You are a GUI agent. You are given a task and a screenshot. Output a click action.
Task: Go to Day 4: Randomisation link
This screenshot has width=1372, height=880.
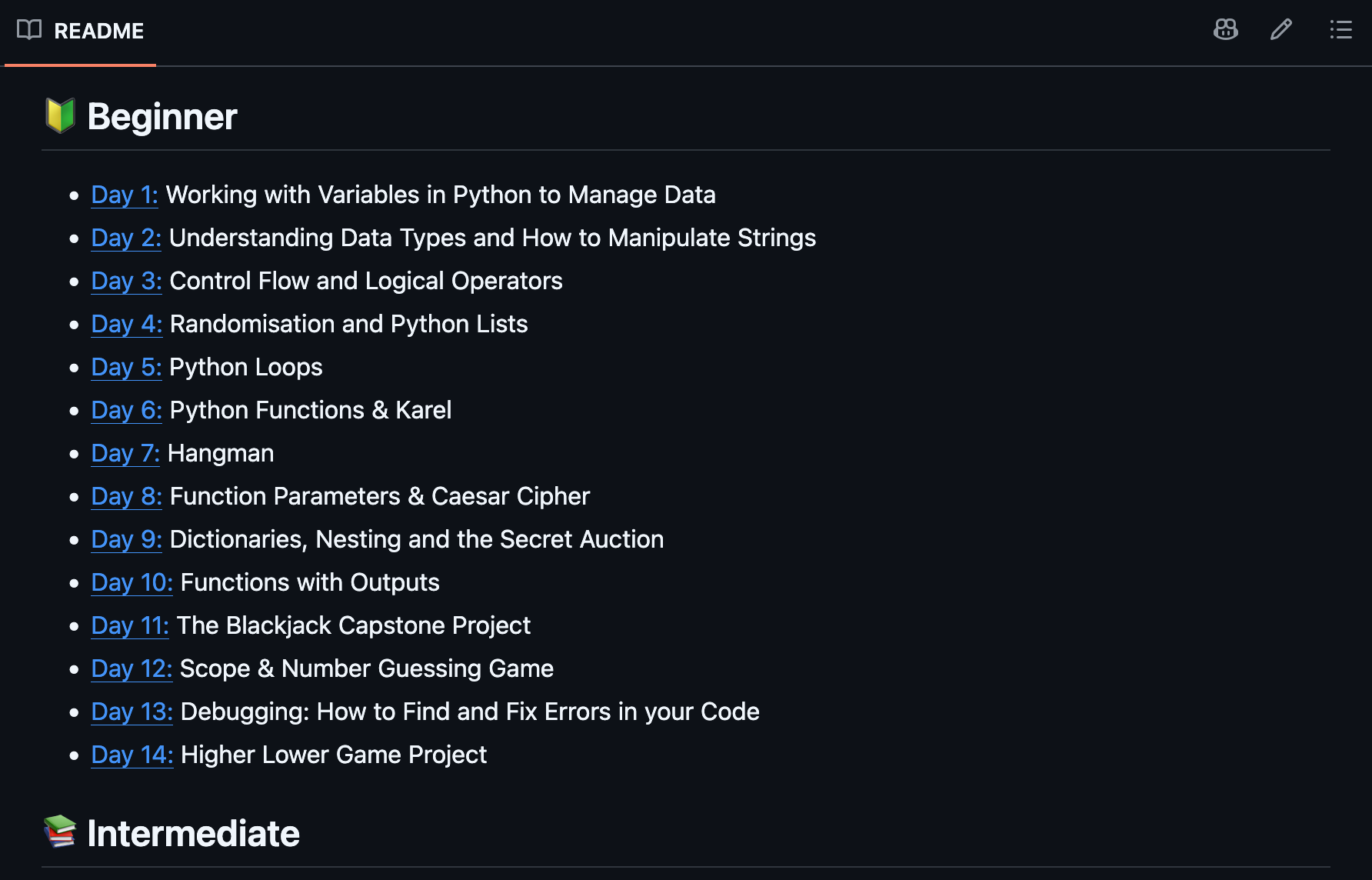coord(127,324)
